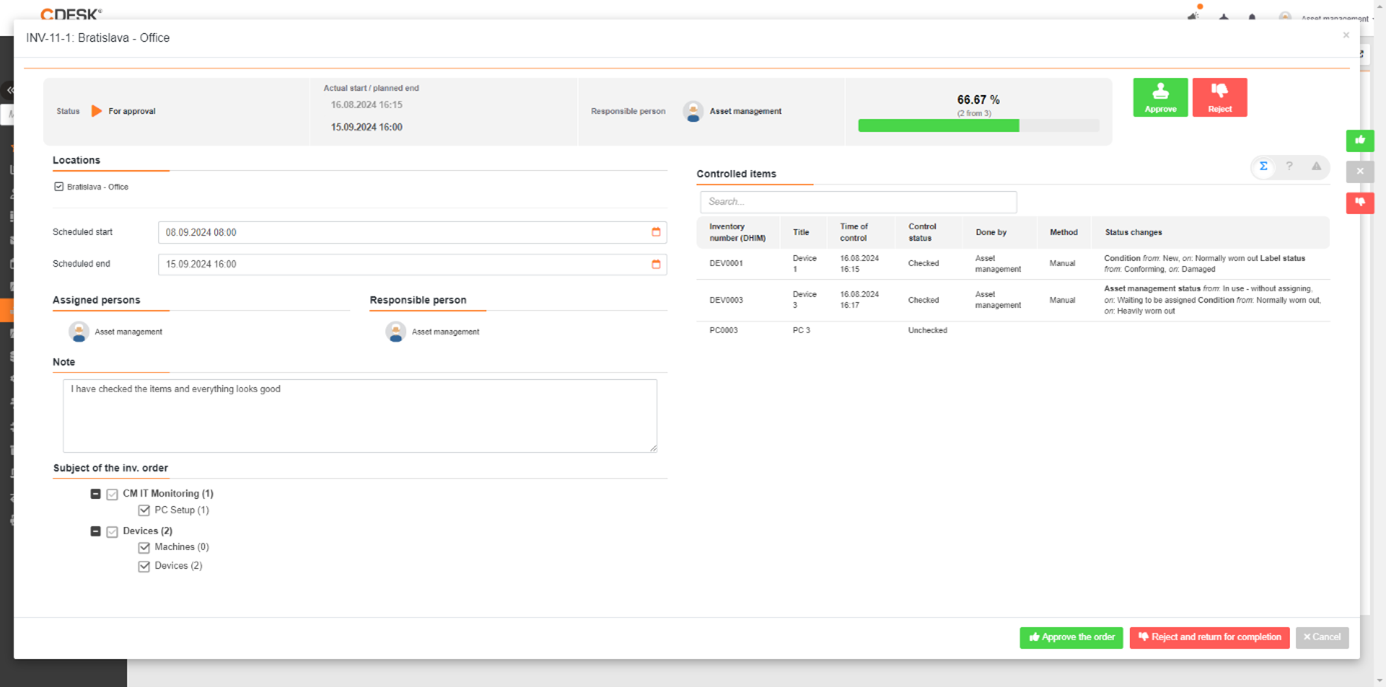Toggle the parent Devices (2) checkbox
The height and width of the screenshot is (687, 1386).
[112, 531]
